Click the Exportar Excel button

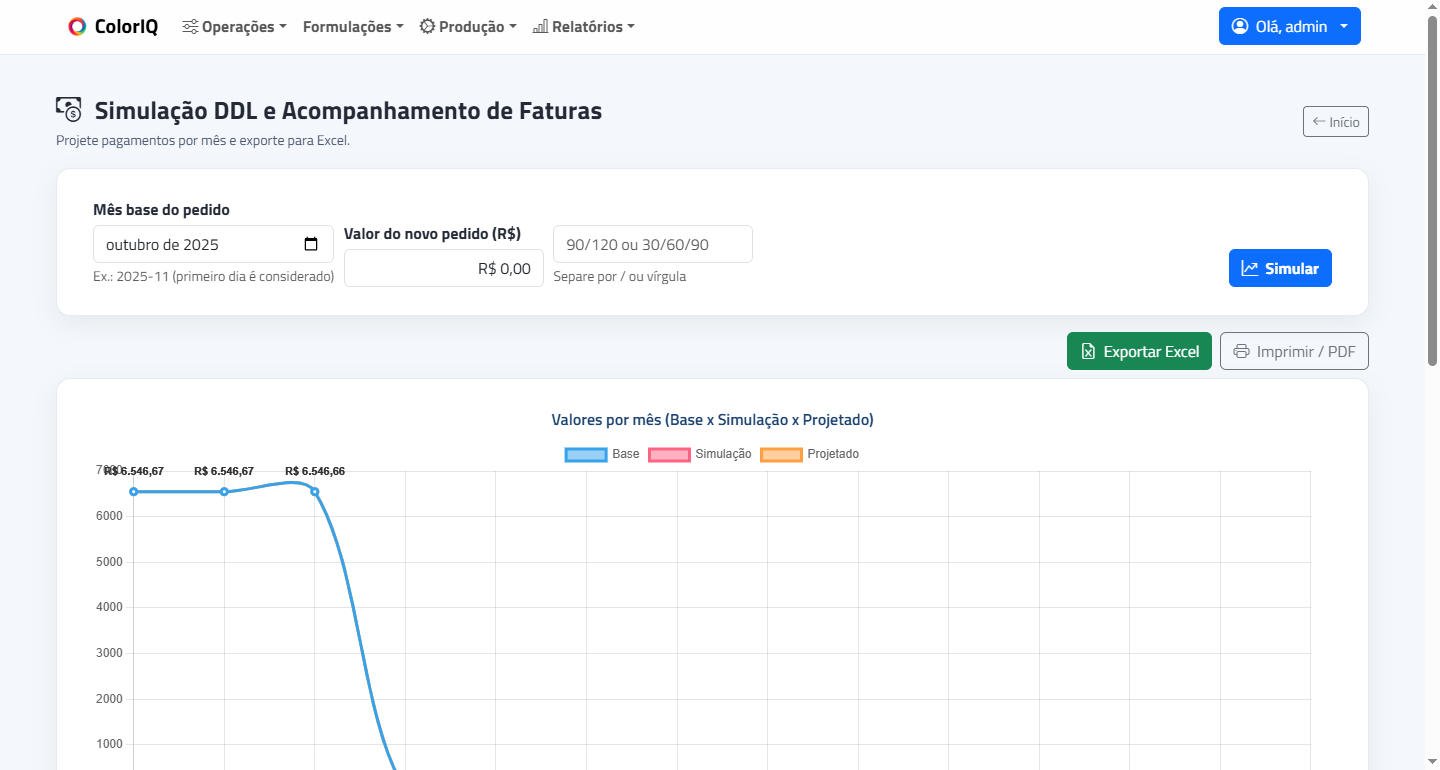1139,351
